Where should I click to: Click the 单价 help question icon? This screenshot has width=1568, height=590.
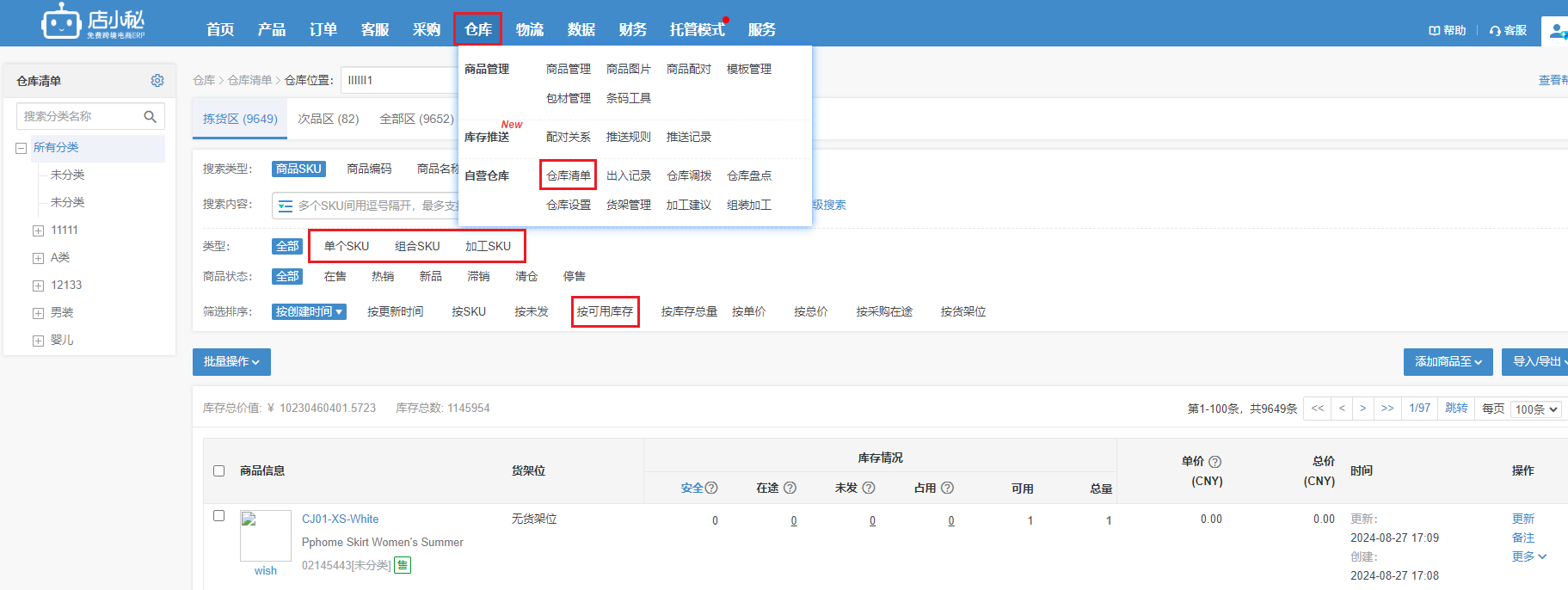pos(1214,462)
